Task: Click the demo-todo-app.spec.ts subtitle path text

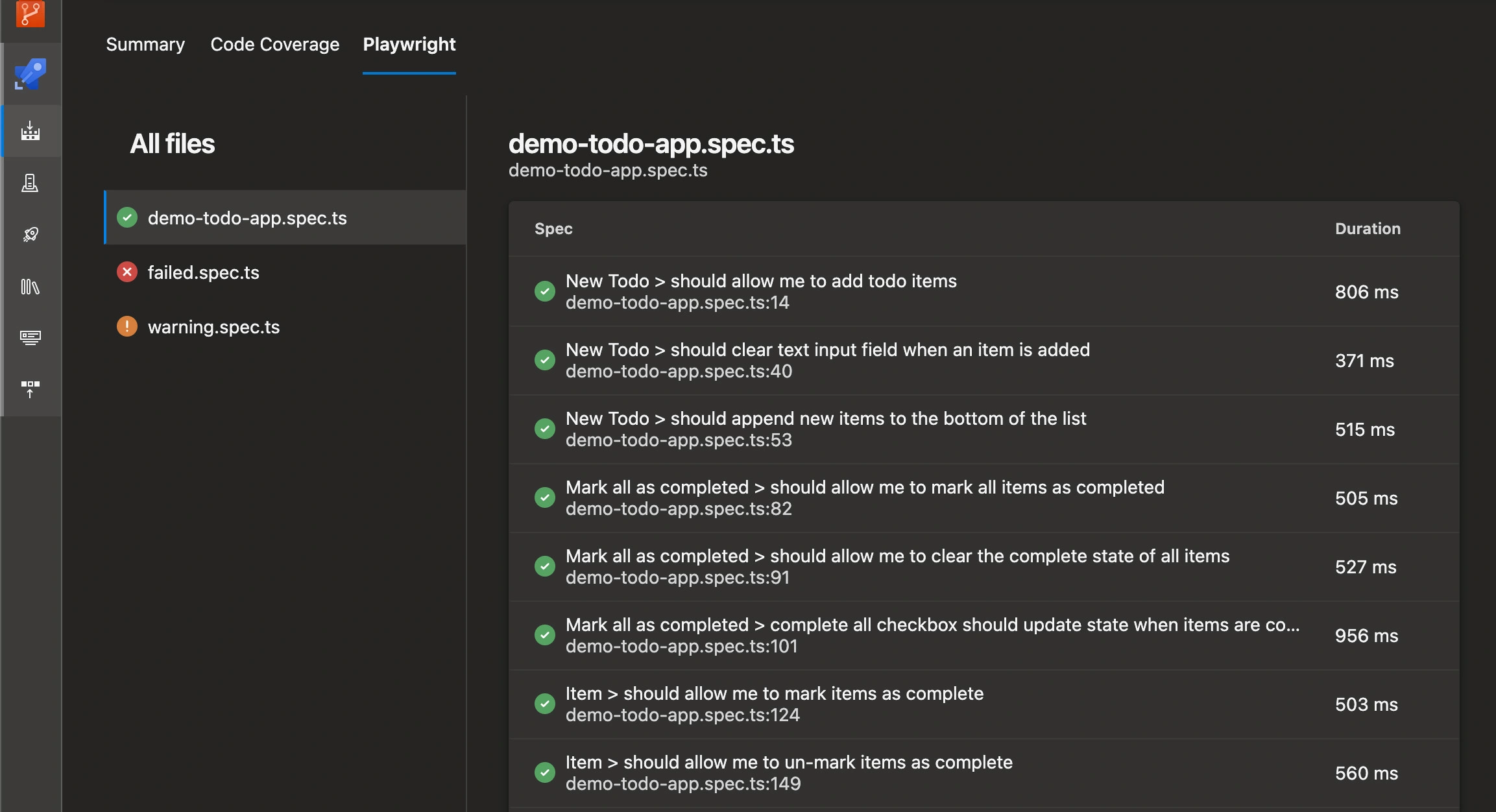Action: pyautogui.click(x=608, y=170)
